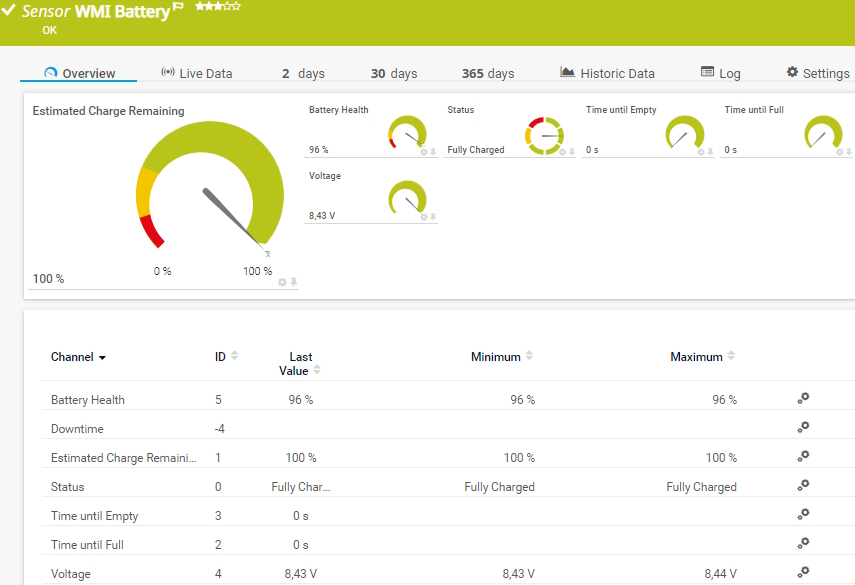The width and height of the screenshot is (855, 585).
Task: Open settings gear for Voltage channel row
Action: (x=803, y=572)
